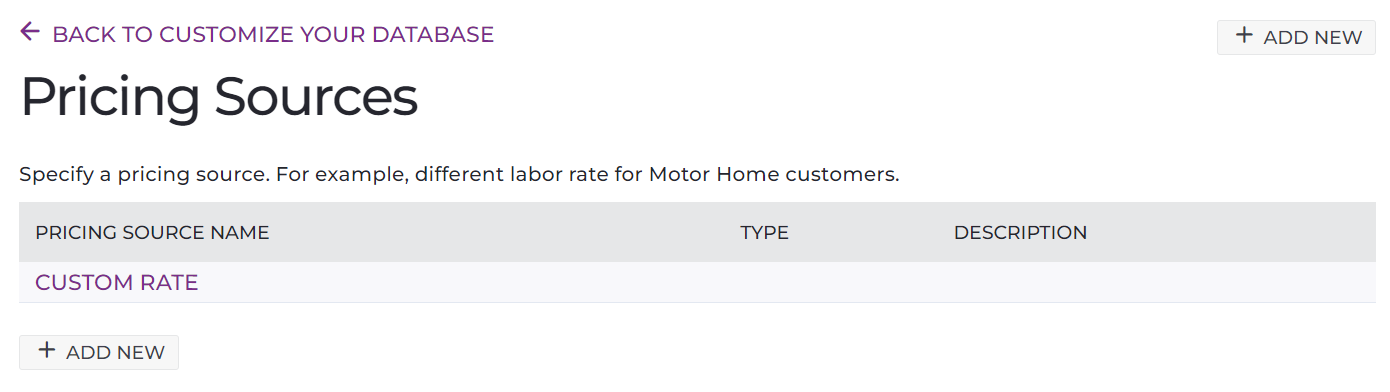This screenshot has height=392, width=1390.
Task: Select the Pricing Sources page heading
Action: click(219, 98)
